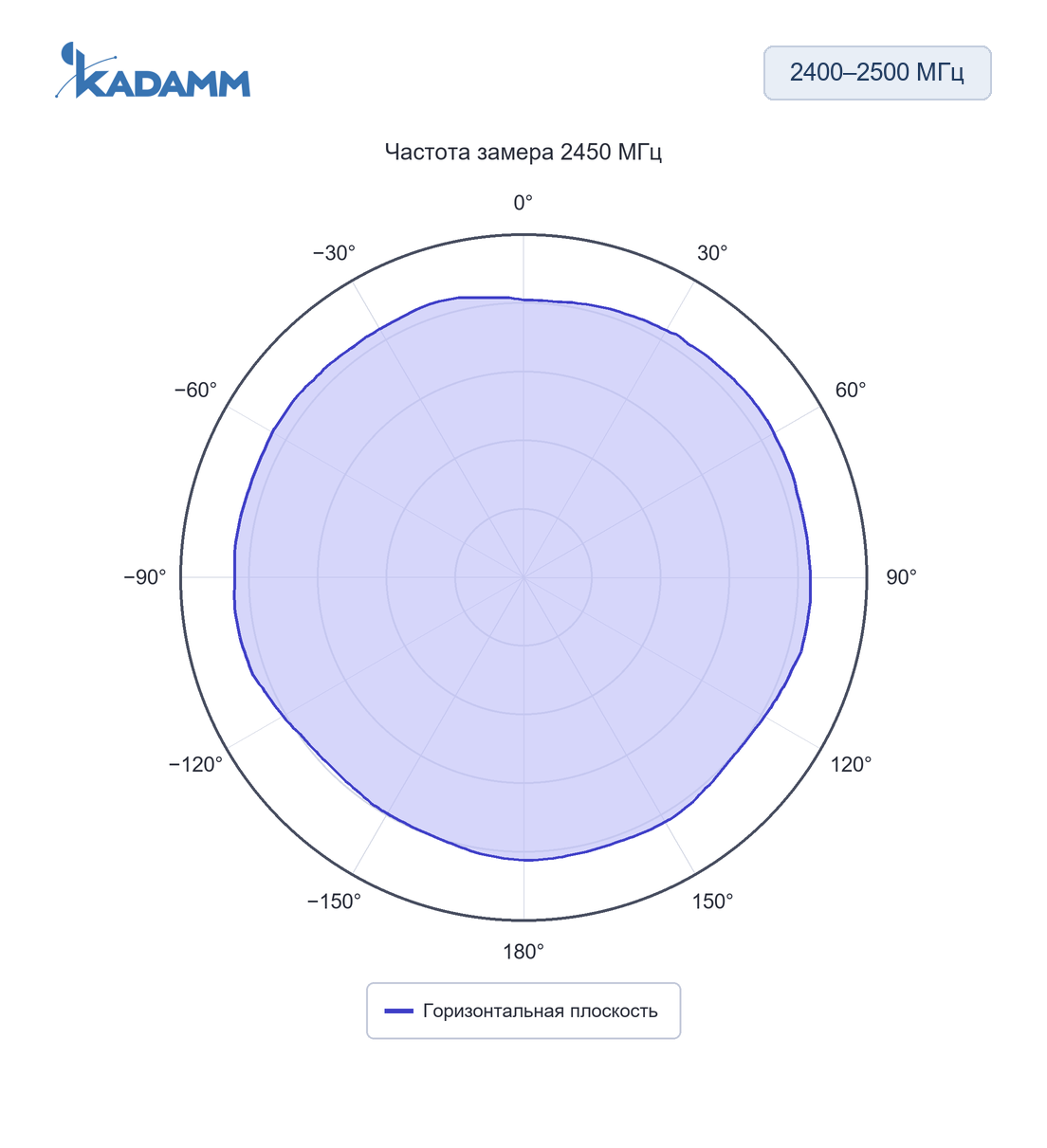Image resolution: width=1047 pixels, height=1148 pixels.
Task: Click the 90° angle label
Action: pyautogui.click(x=902, y=577)
